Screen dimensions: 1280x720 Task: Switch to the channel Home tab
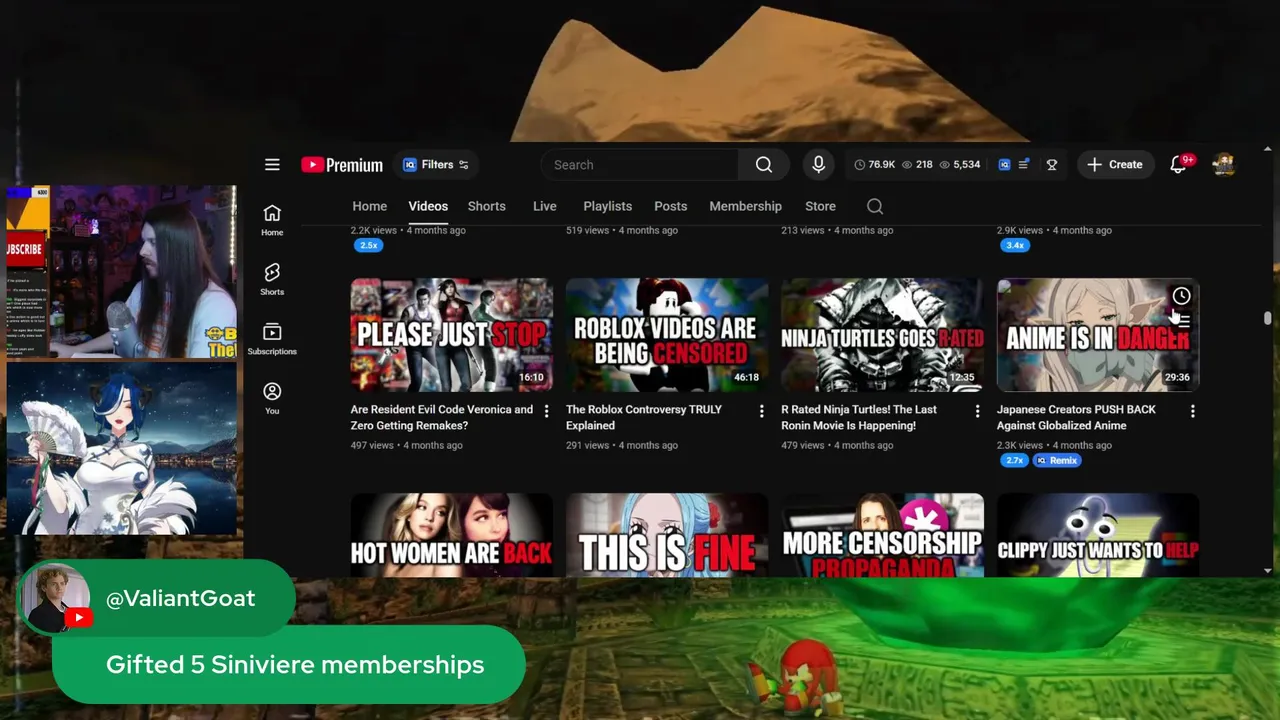point(369,206)
